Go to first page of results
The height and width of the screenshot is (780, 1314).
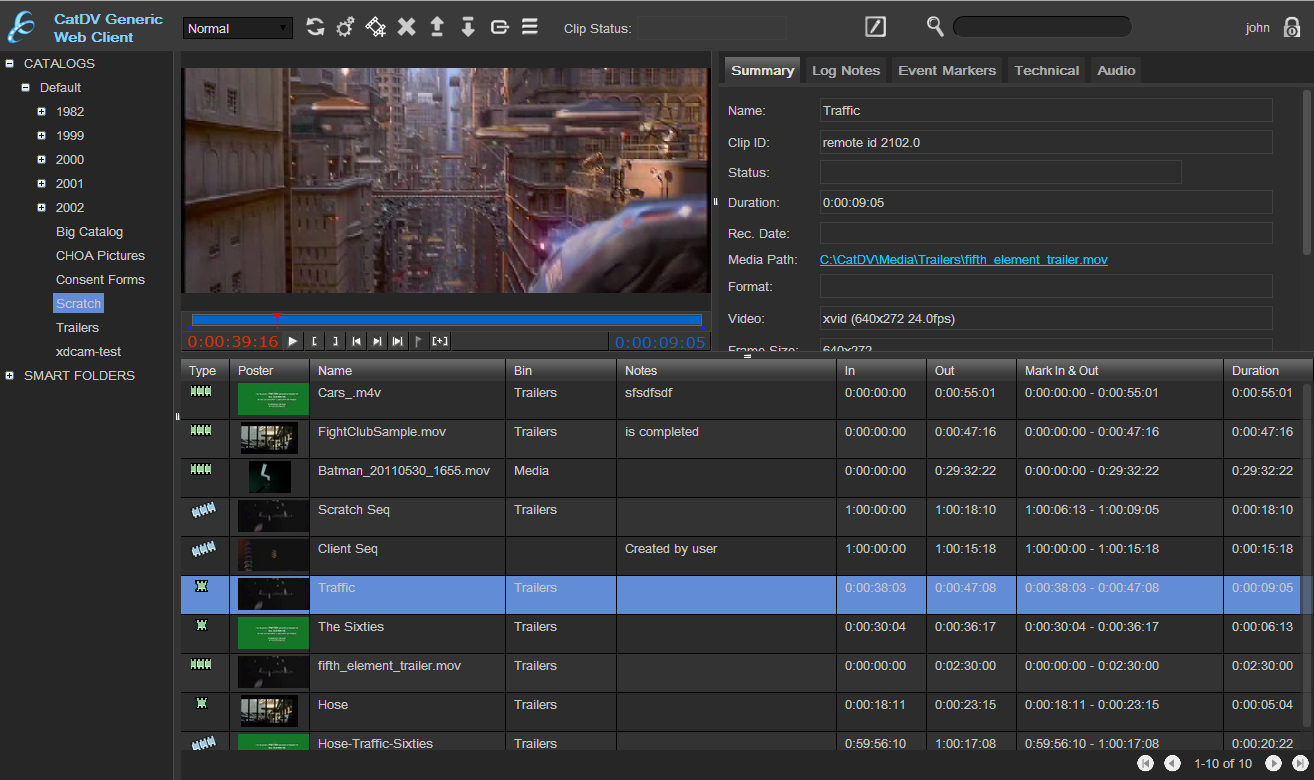(1146, 763)
